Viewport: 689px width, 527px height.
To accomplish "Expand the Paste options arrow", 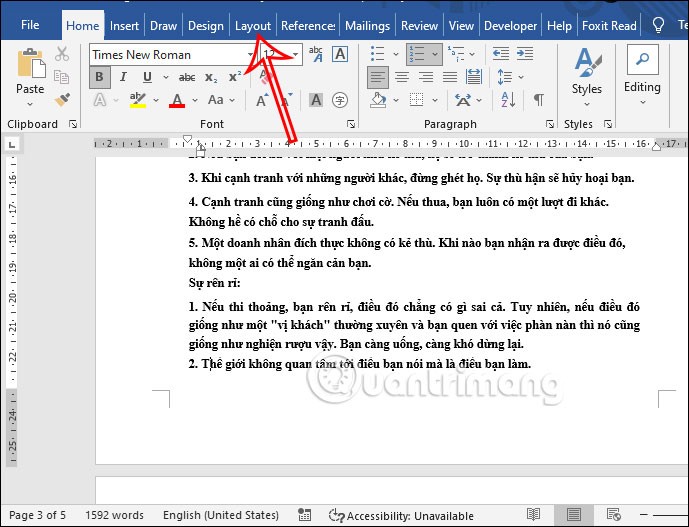I will 30,103.
